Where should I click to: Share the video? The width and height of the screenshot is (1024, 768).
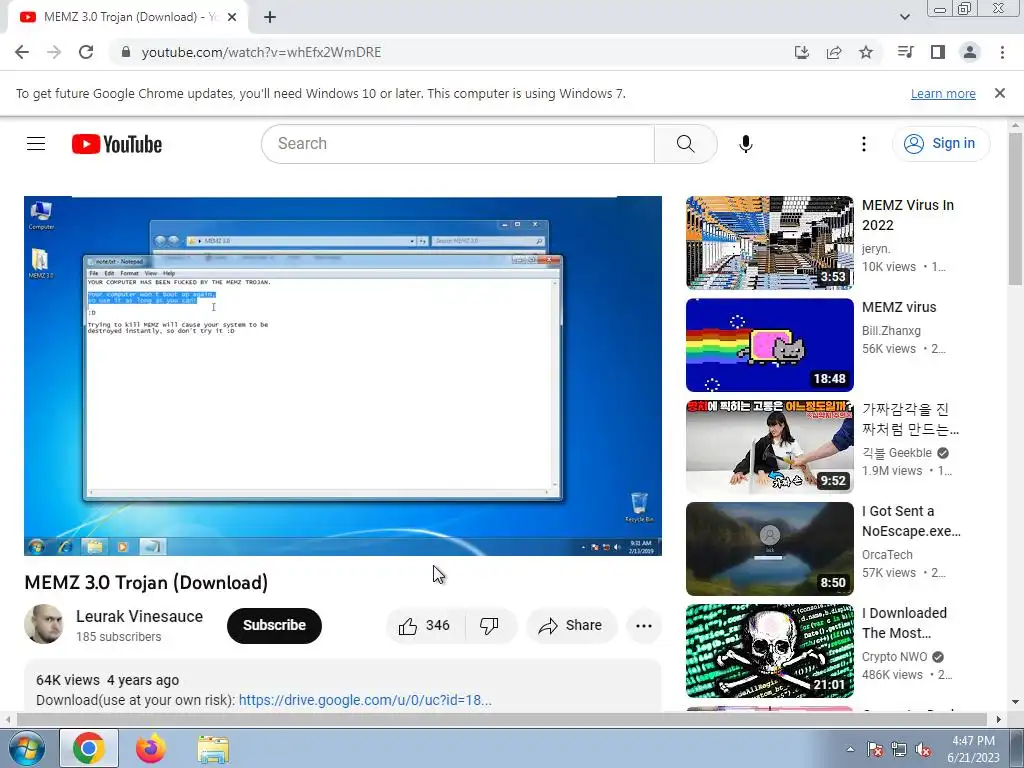point(571,626)
